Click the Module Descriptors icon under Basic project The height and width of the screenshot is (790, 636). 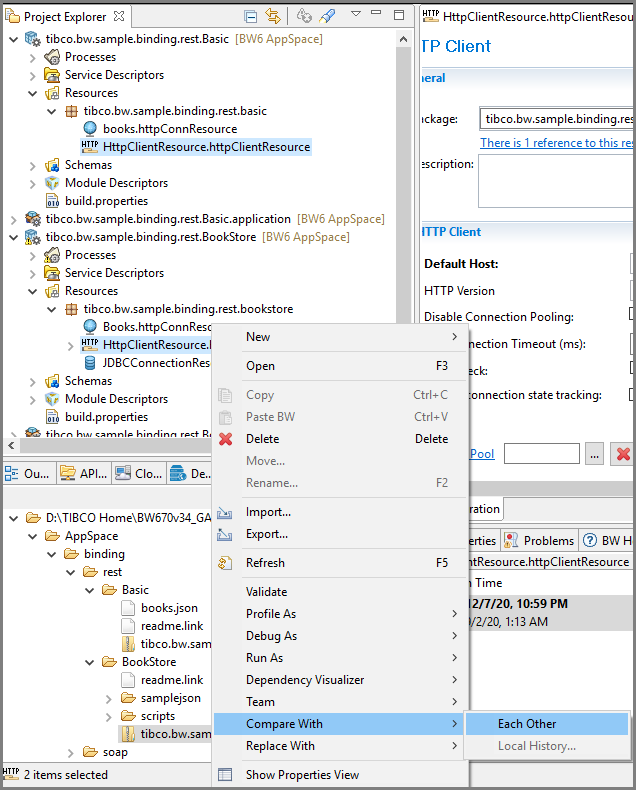click(52, 183)
